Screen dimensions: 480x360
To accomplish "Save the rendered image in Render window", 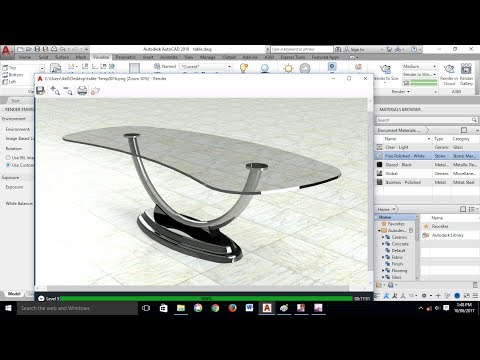I will point(40,90).
